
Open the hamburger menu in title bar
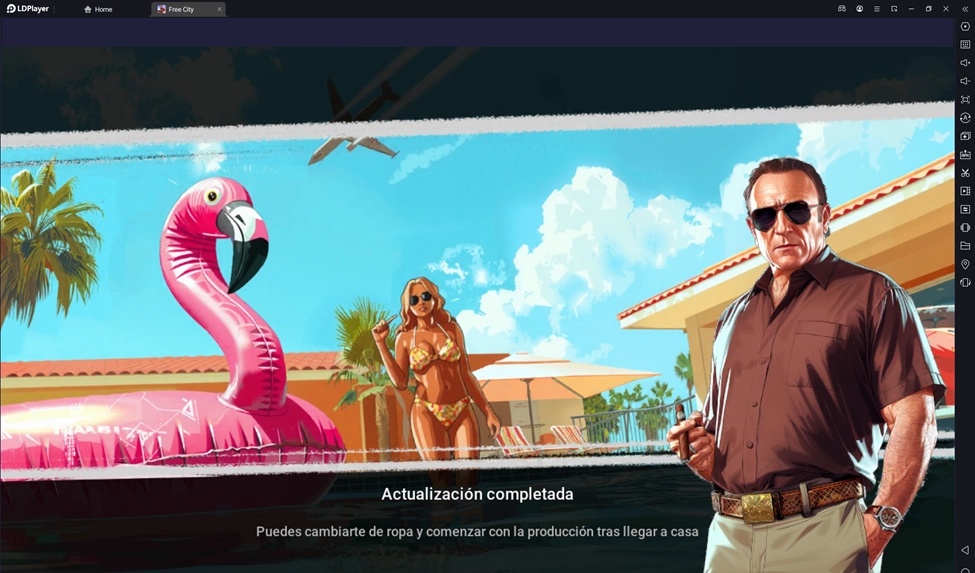[x=877, y=9]
